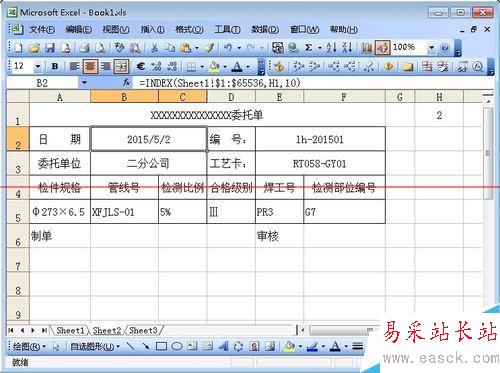Copy the selected cells

170,48
